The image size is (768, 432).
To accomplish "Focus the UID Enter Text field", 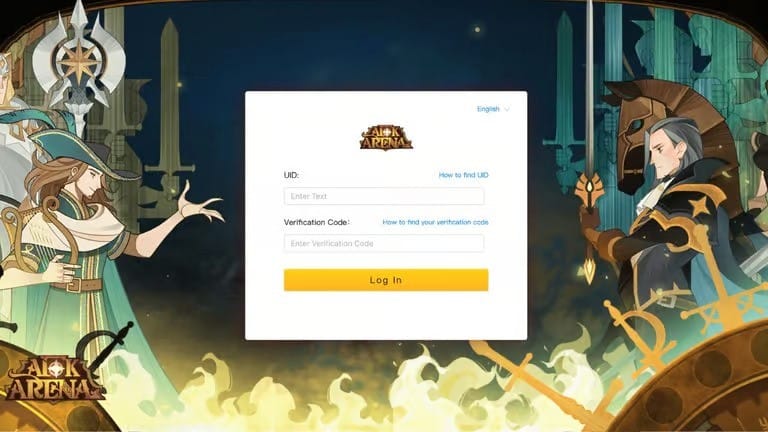I will coord(384,196).
